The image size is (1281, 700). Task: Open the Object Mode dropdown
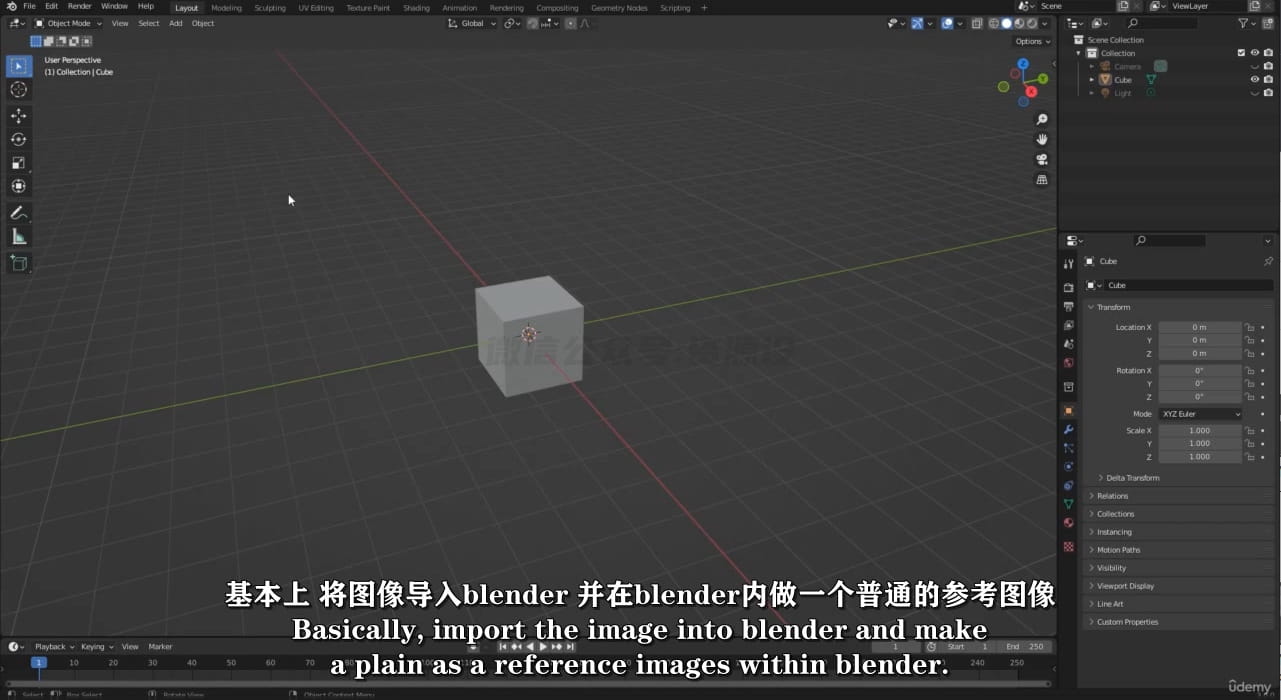click(68, 23)
